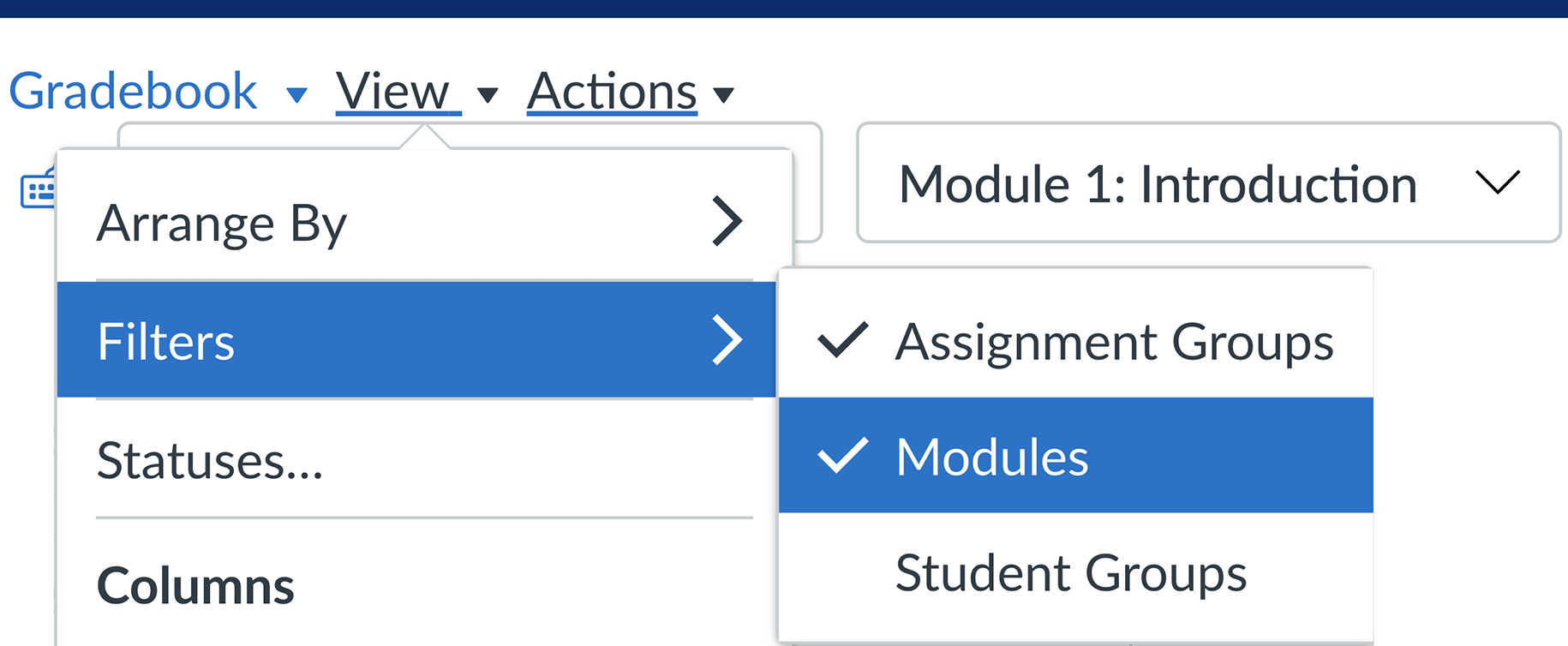1568x646 pixels.
Task: Click the Actions menu link
Action: [612, 91]
